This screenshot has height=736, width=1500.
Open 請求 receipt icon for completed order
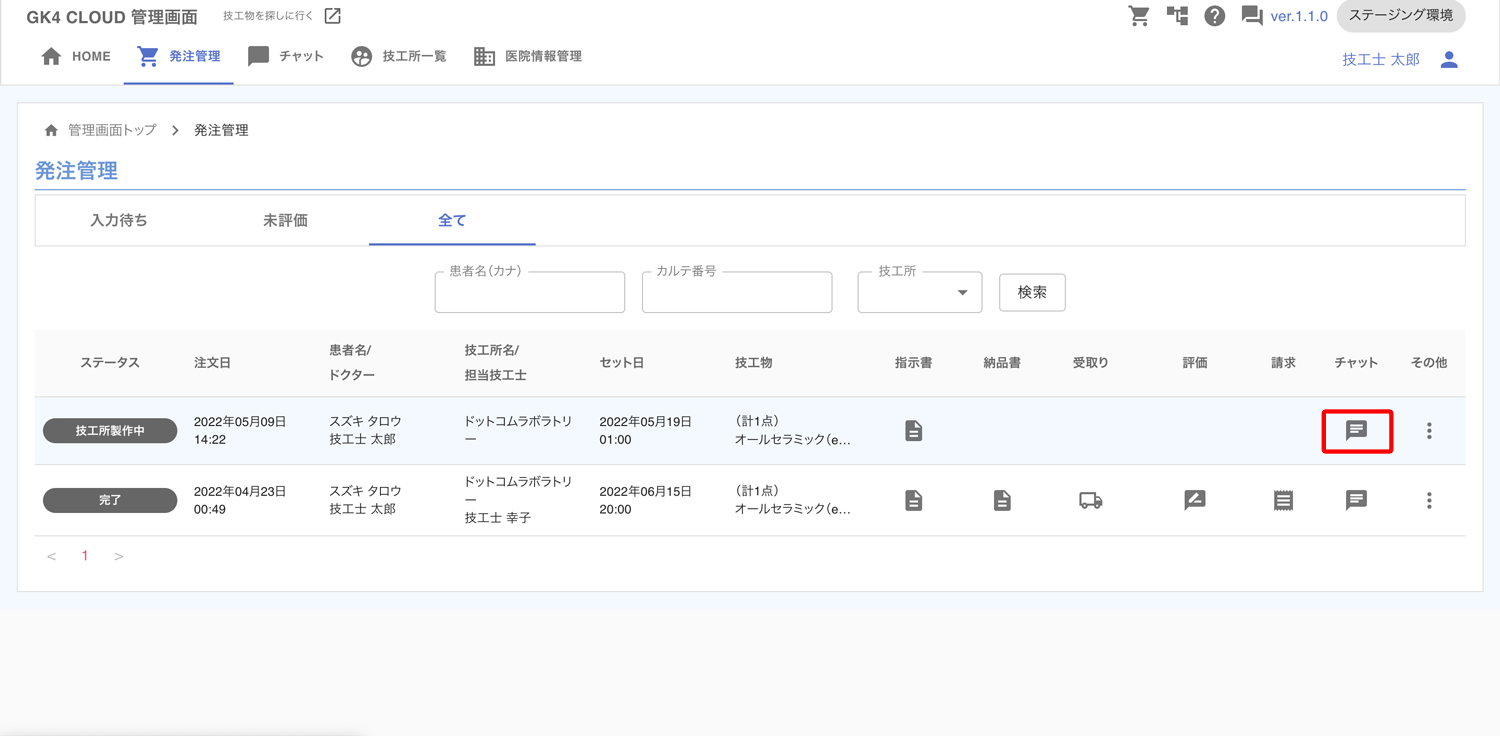(1283, 501)
